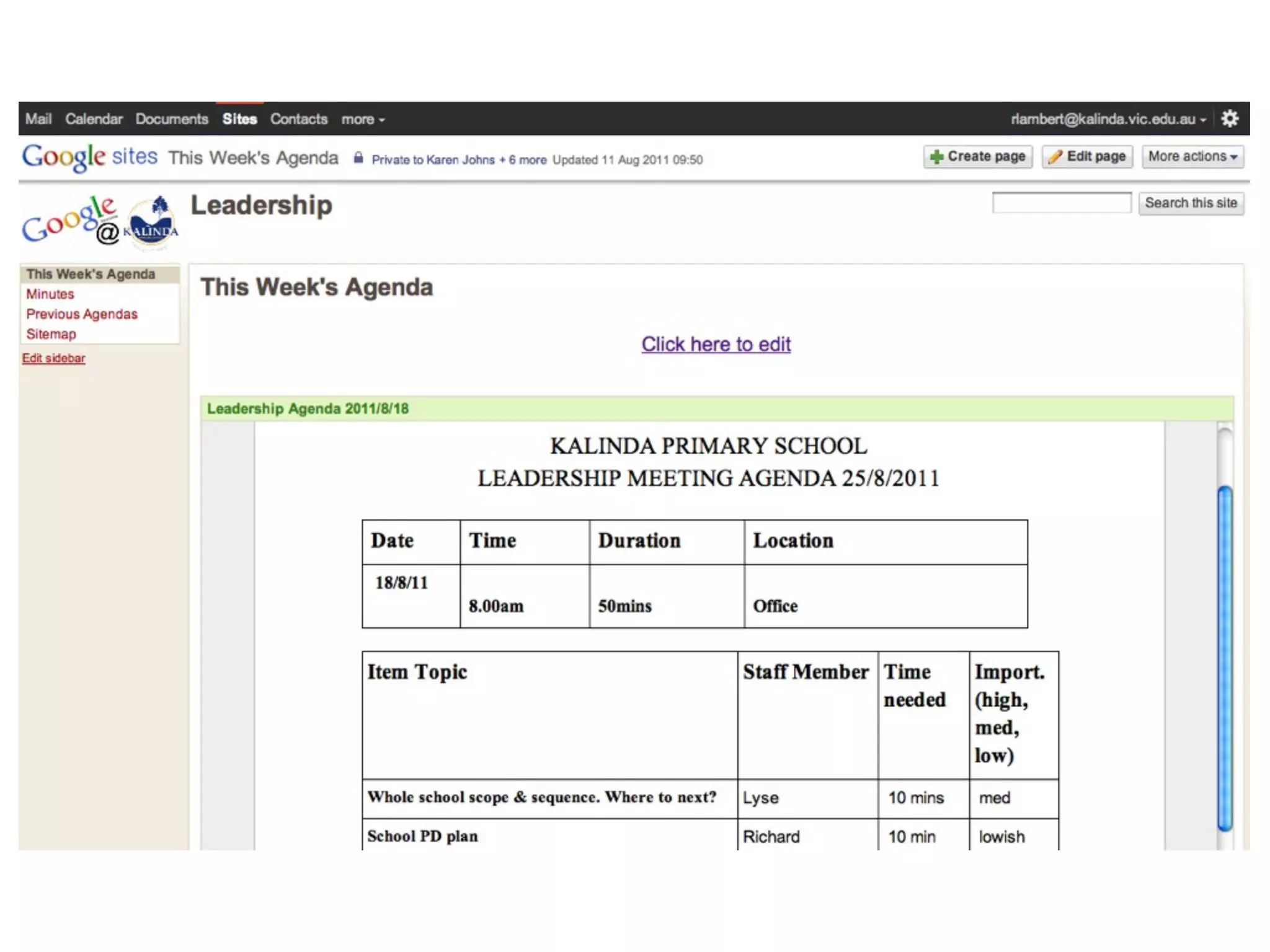1270x952 pixels.
Task: Open the More actions dropdown
Action: tap(1192, 157)
